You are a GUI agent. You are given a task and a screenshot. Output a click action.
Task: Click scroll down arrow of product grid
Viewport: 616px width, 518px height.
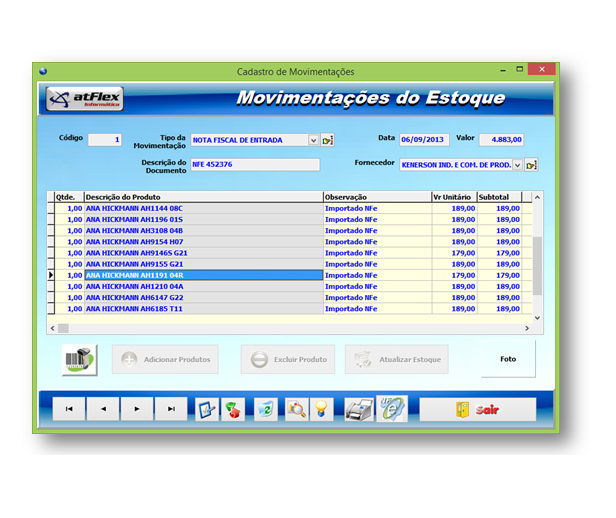[537, 318]
